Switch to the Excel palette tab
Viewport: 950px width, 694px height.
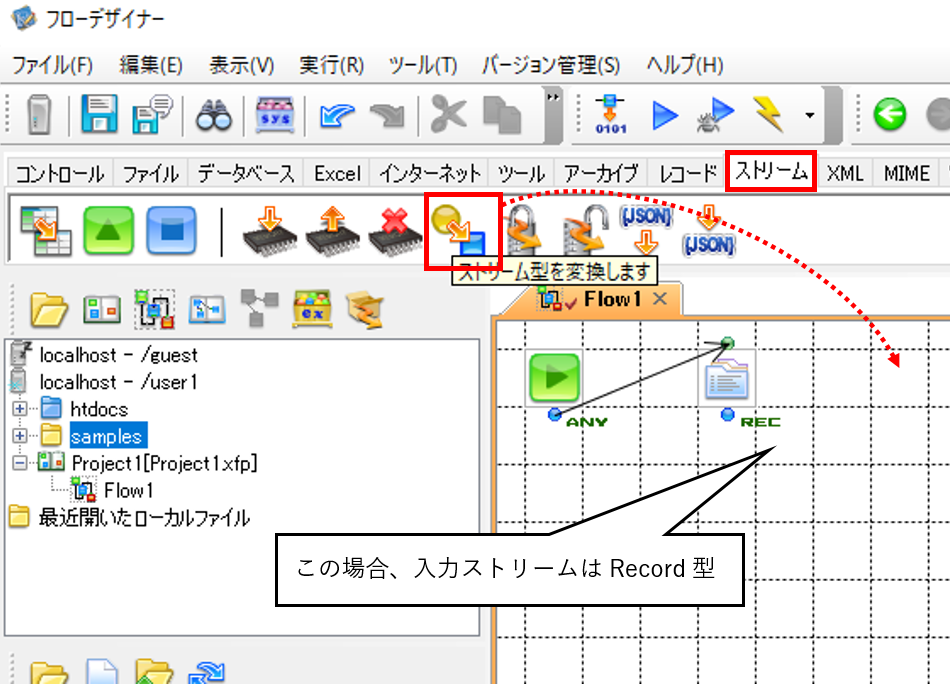tap(337, 173)
